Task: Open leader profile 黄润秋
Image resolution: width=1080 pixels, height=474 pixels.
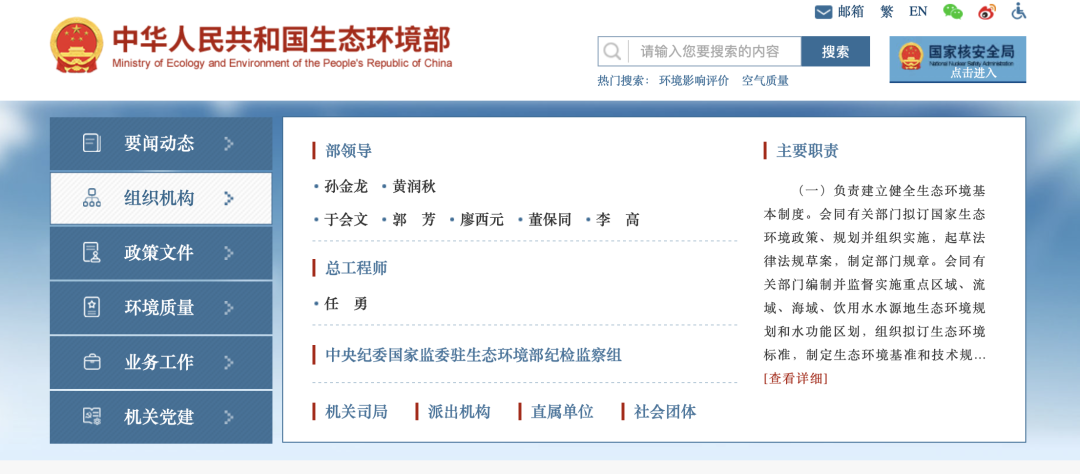Action: [x=414, y=187]
